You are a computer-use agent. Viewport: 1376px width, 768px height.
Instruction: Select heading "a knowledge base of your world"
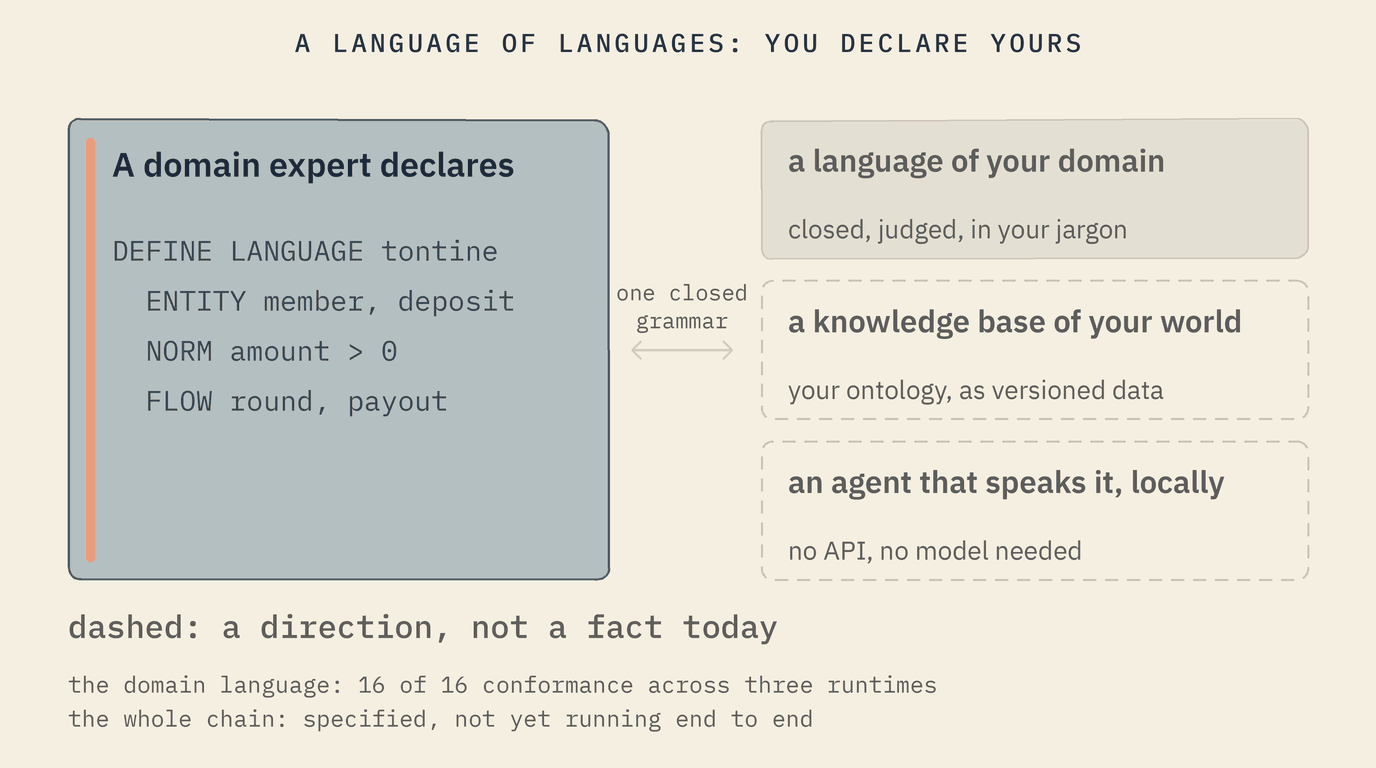[1015, 322]
